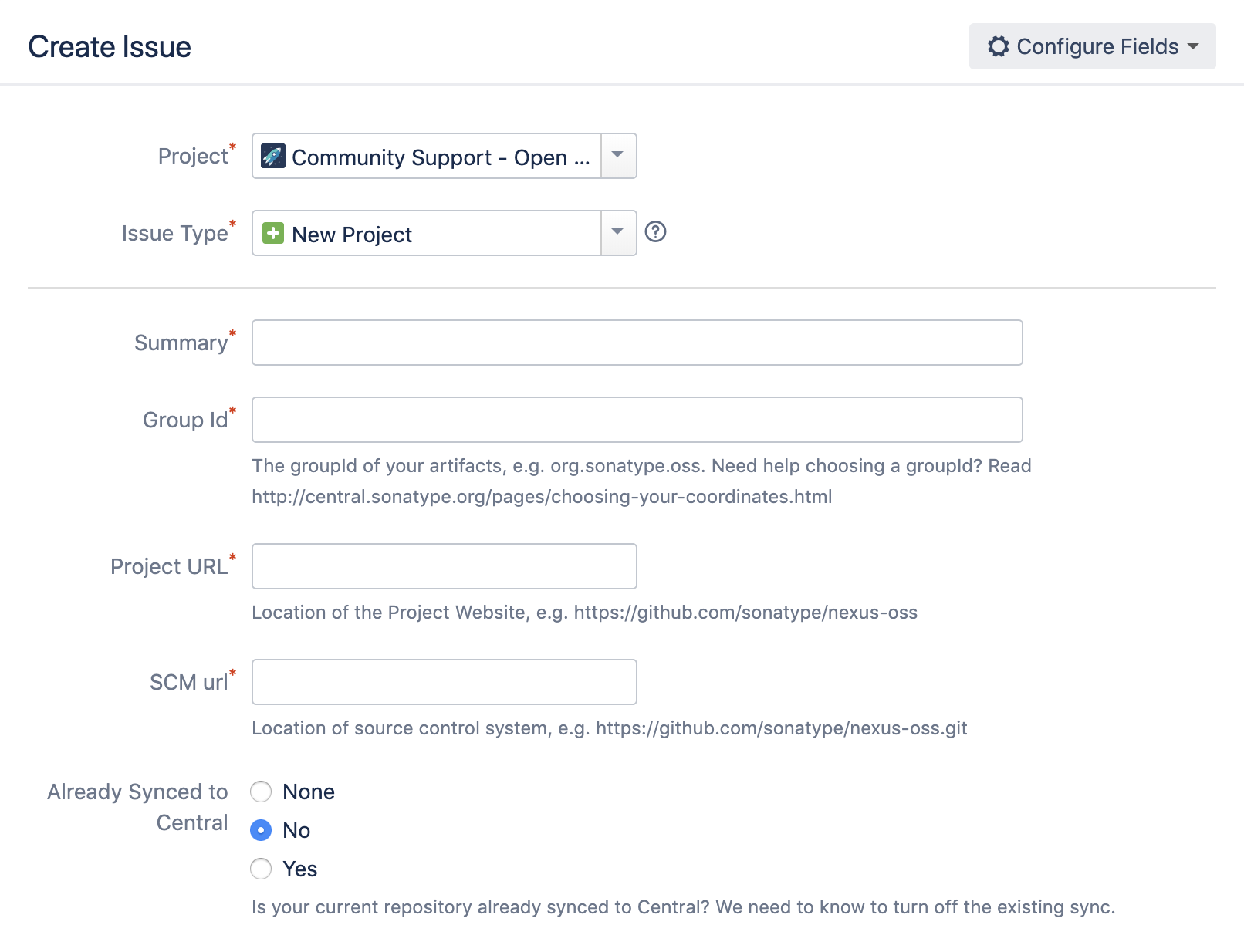Select the No radio option
The height and width of the screenshot is (952, 1244).
pos(261,830)
